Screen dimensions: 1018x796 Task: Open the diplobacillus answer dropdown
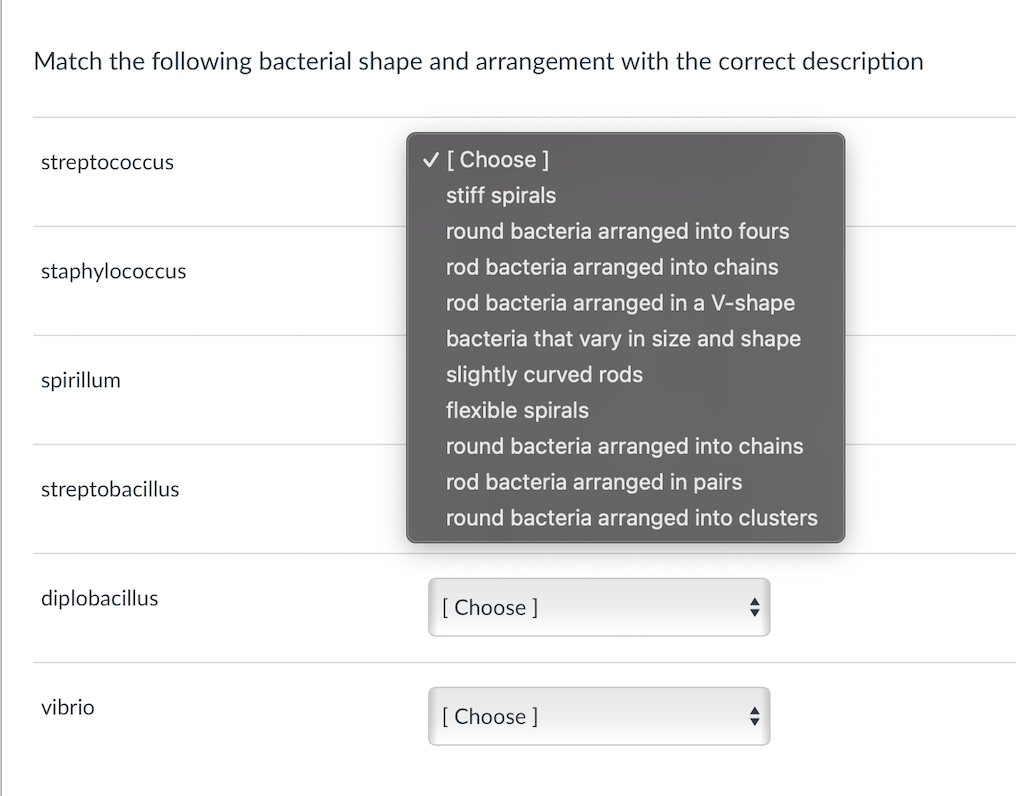[598, 607]
